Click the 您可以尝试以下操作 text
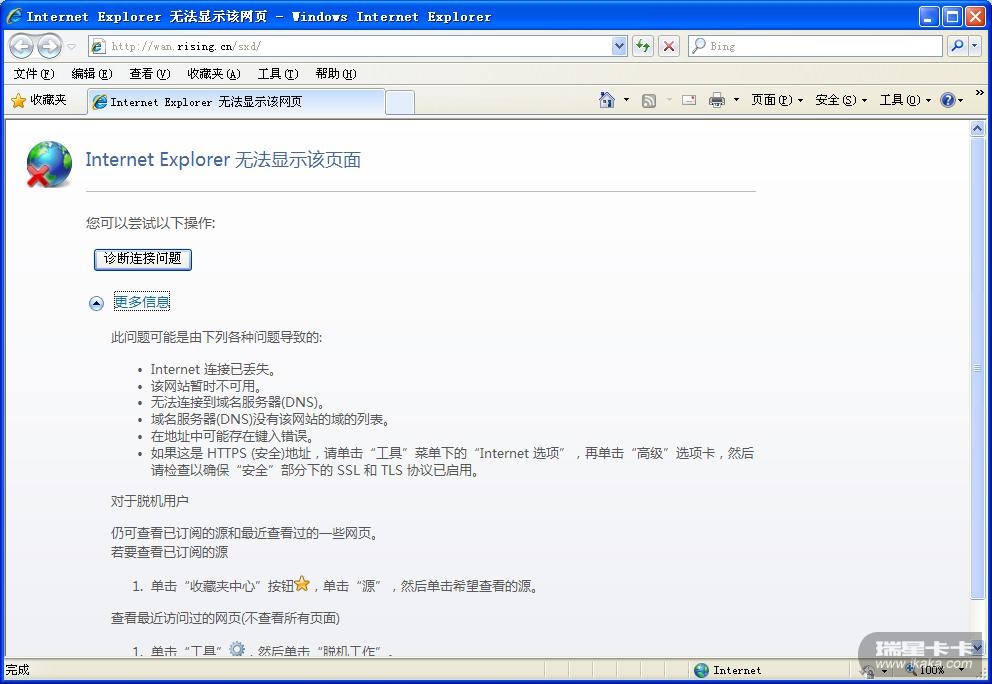Viewport: 992px width, 684px height. [151, 223]
